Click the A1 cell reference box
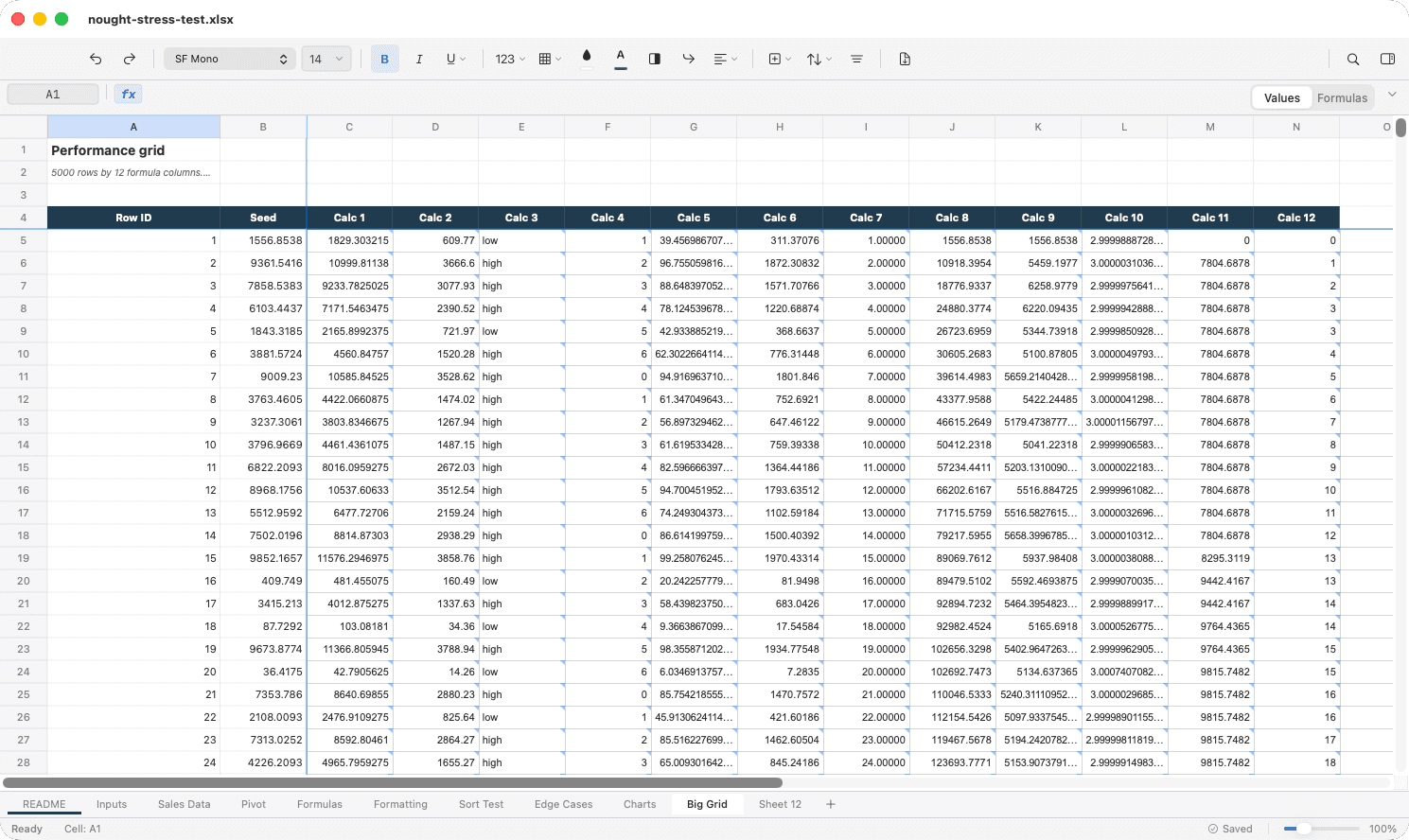Viewport: 1409px width, 840px height. pos(53,94)
